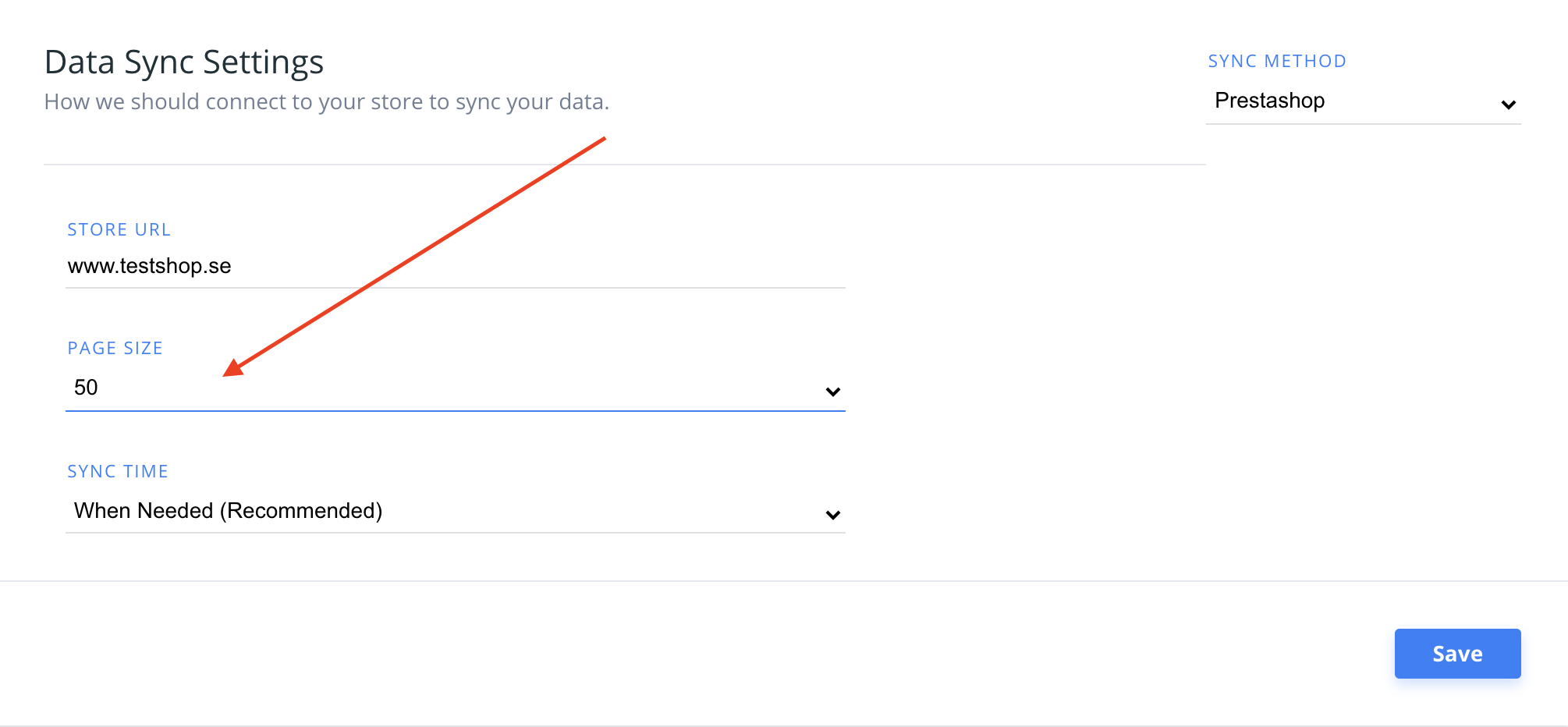Image resolution: width=1568 pixels, height=727 pixels.
Task: Focus the Store URL field with www.testshop.se
Action: [x=452, y=266]
